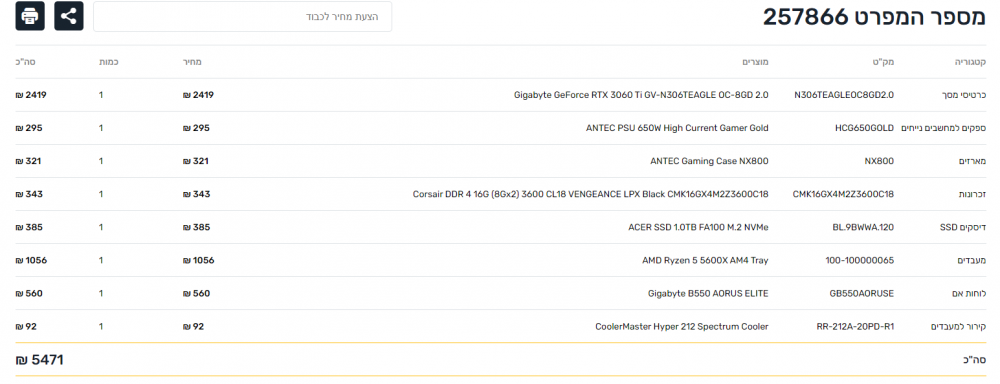Select the AMD Ryzen 5 5600X product
The image size is (1000, 384).
[705, 260]
